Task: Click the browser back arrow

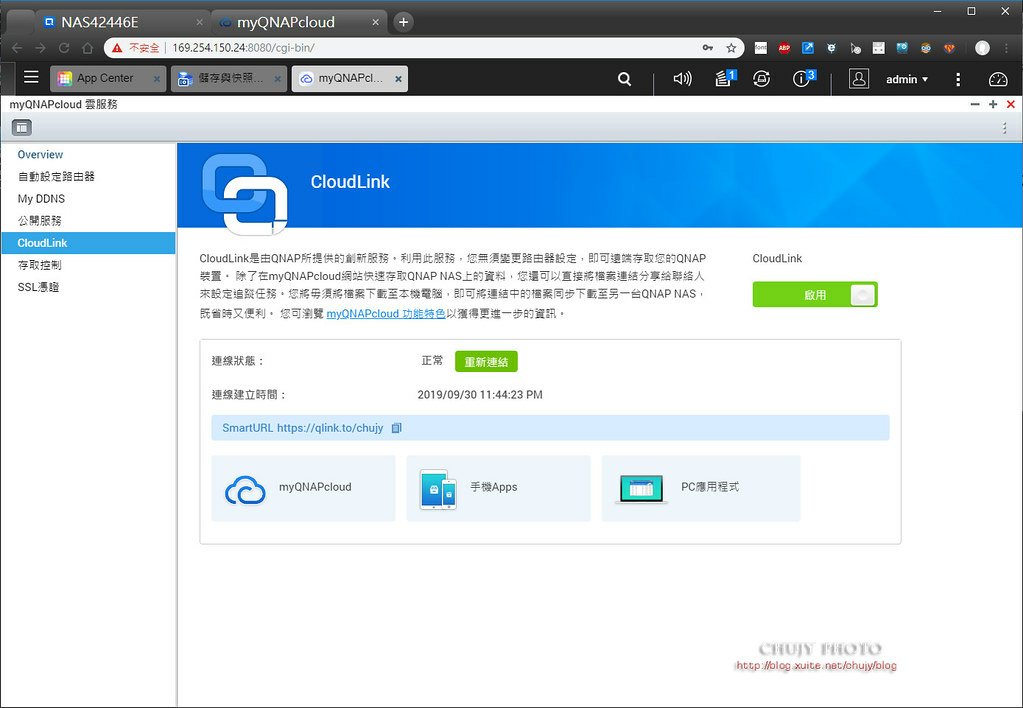Action: tap(17, 48)
